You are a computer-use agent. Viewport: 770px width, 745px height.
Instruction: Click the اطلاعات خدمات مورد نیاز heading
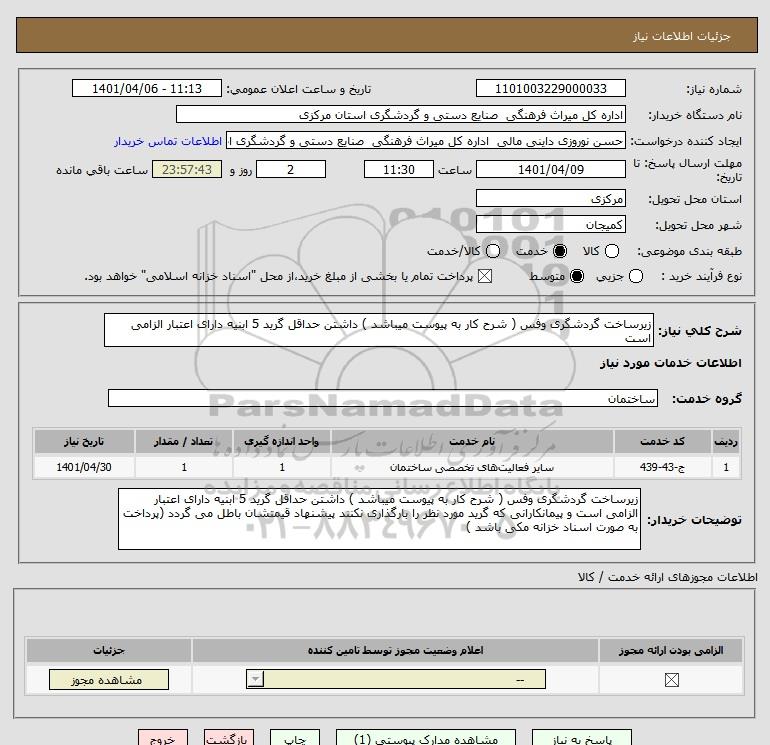click(670, 363)
